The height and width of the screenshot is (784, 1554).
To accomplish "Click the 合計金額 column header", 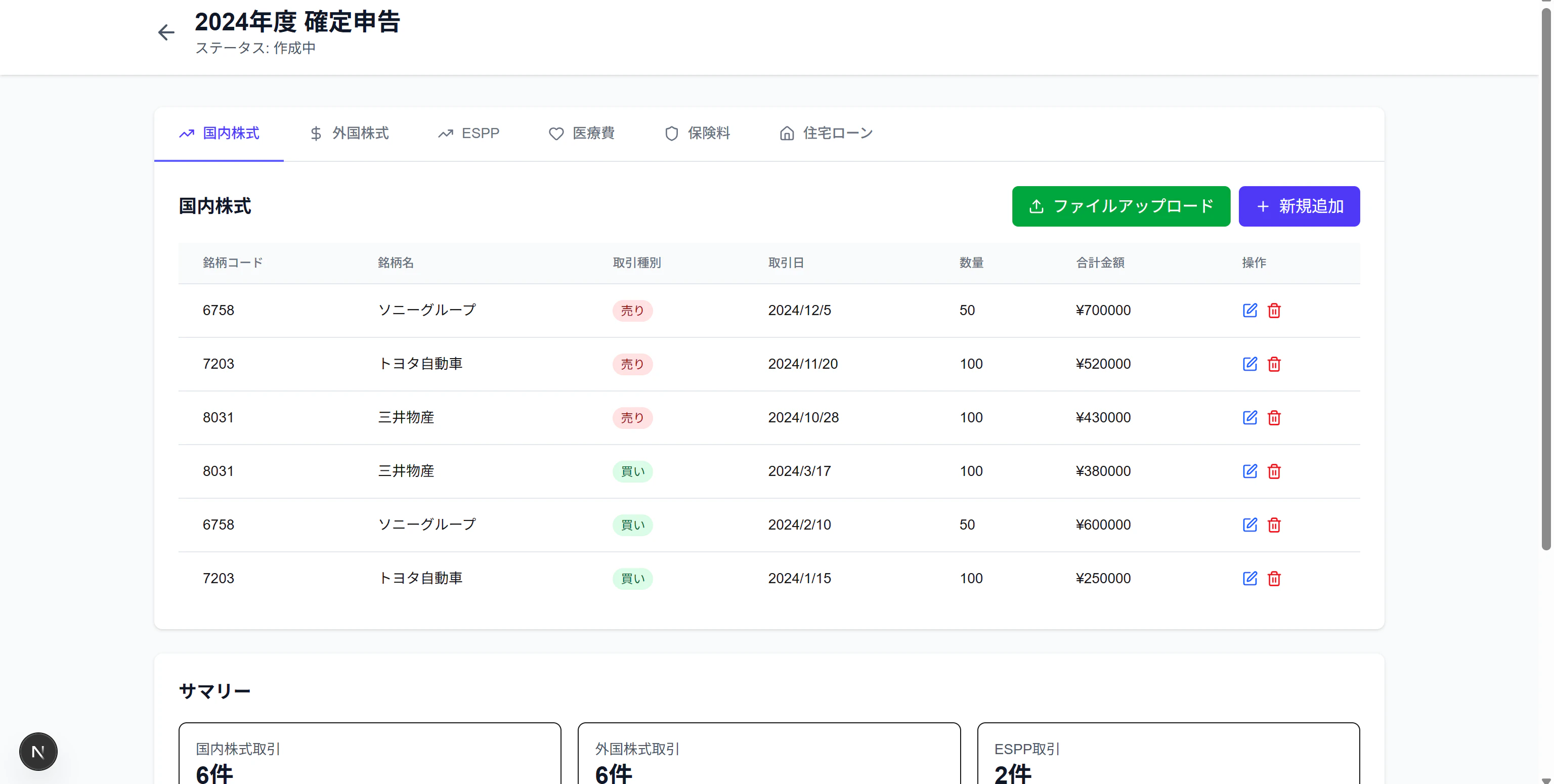I will point(1100,263).
